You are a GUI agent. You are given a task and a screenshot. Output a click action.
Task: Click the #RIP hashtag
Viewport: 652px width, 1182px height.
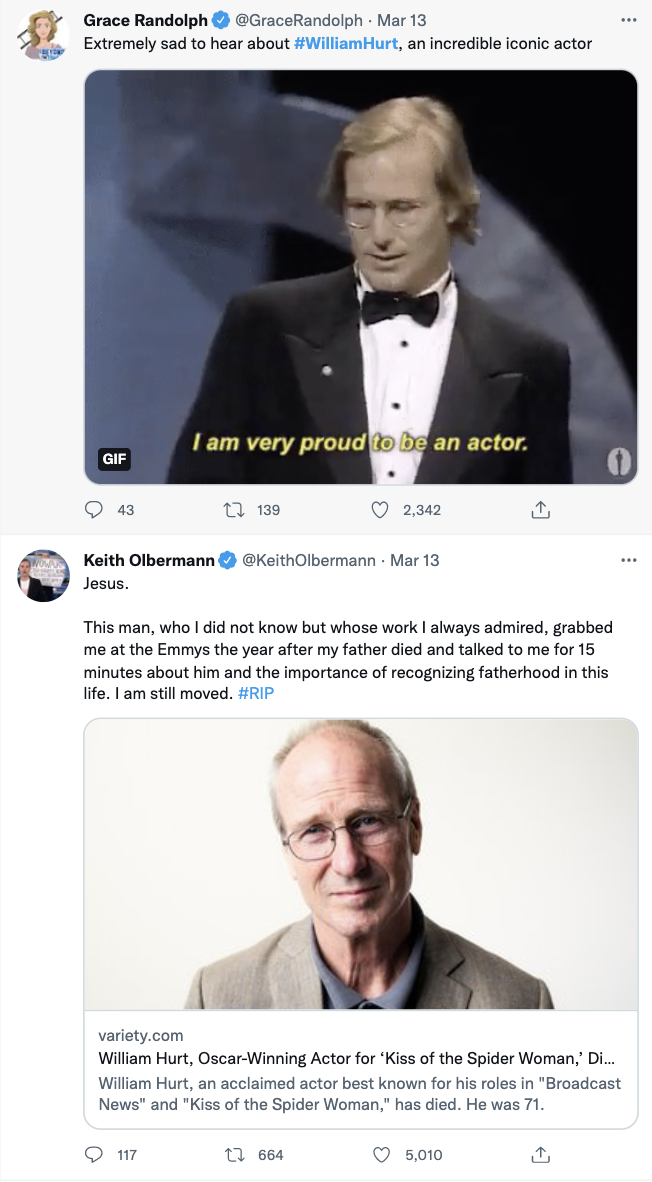[256, 692]
